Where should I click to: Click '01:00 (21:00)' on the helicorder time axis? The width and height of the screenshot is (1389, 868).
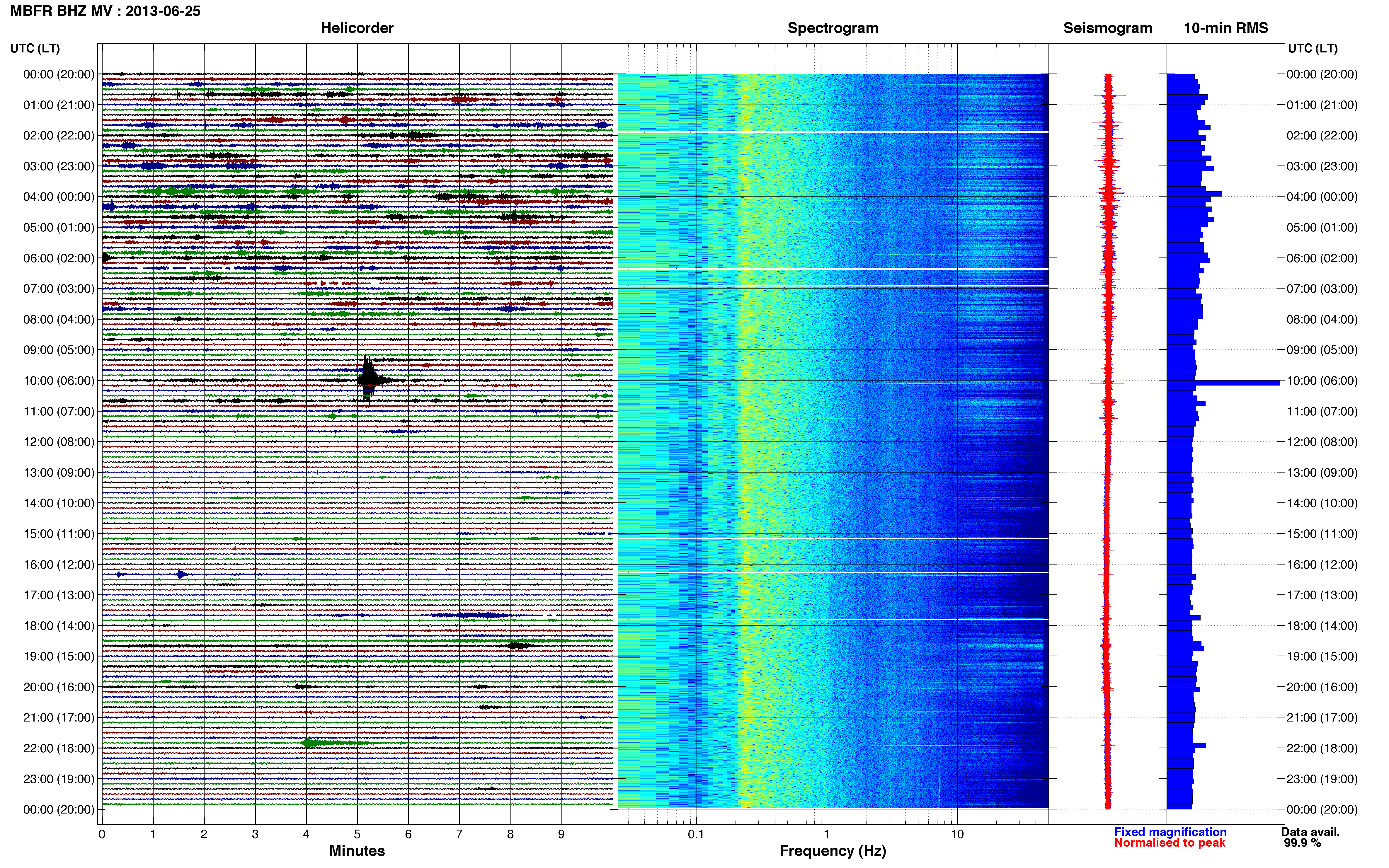(59, 105)
